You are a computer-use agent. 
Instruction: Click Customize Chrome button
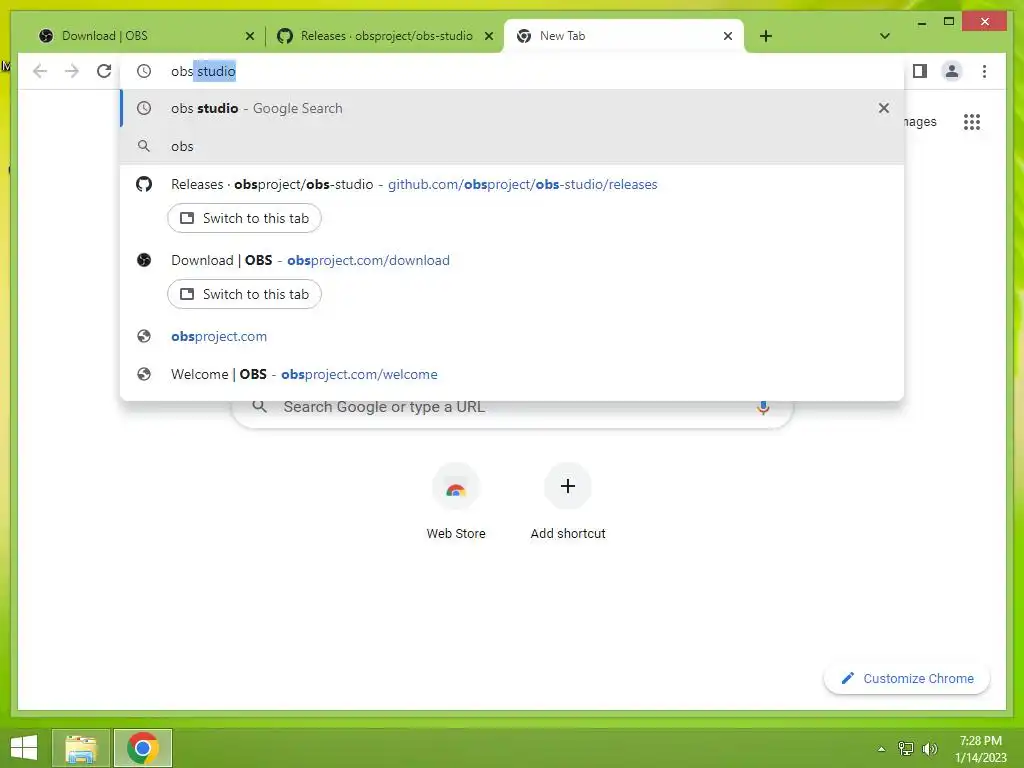click(x=907, y=679)
